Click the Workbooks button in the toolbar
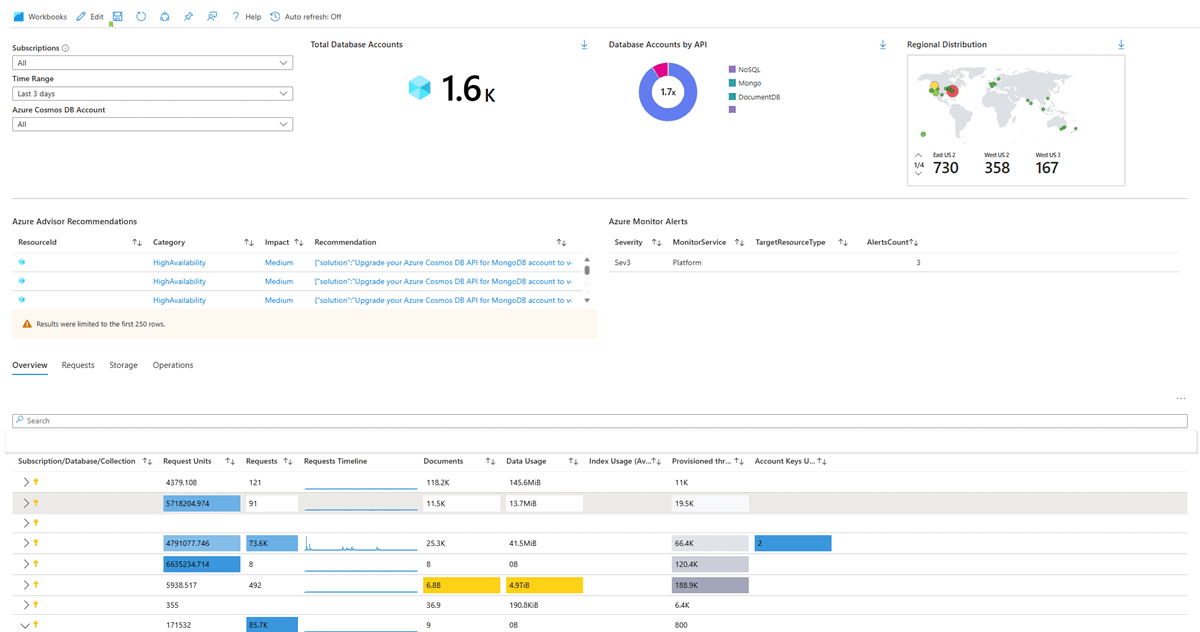 (40, 16)
